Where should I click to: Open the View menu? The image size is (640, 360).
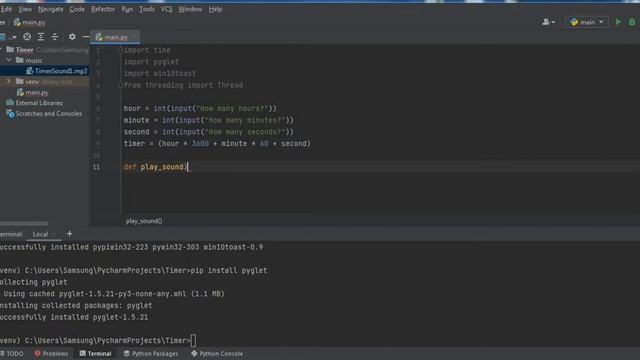pos(25,9)
